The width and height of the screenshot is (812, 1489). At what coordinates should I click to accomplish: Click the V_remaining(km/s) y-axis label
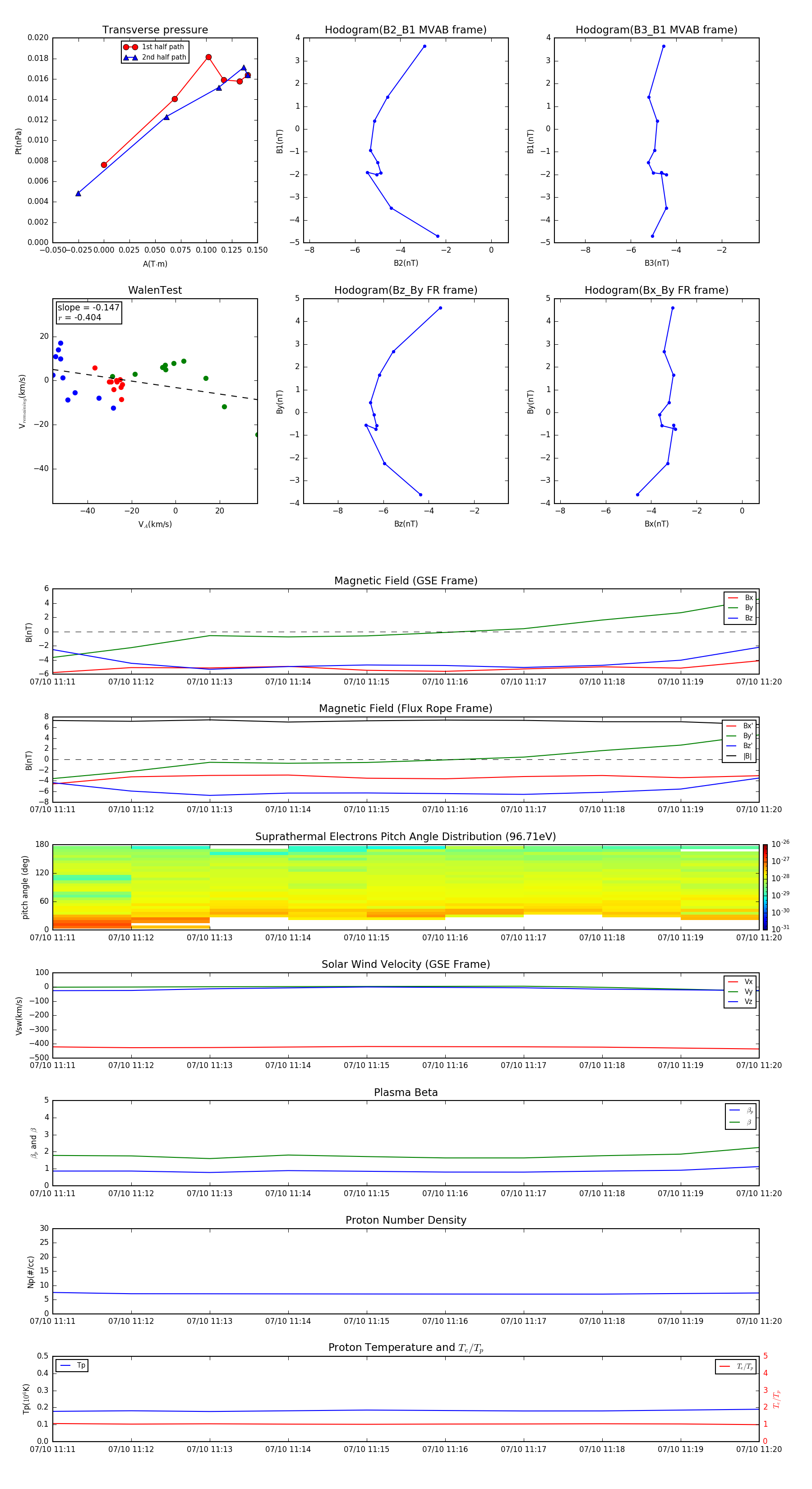[22, 401]
